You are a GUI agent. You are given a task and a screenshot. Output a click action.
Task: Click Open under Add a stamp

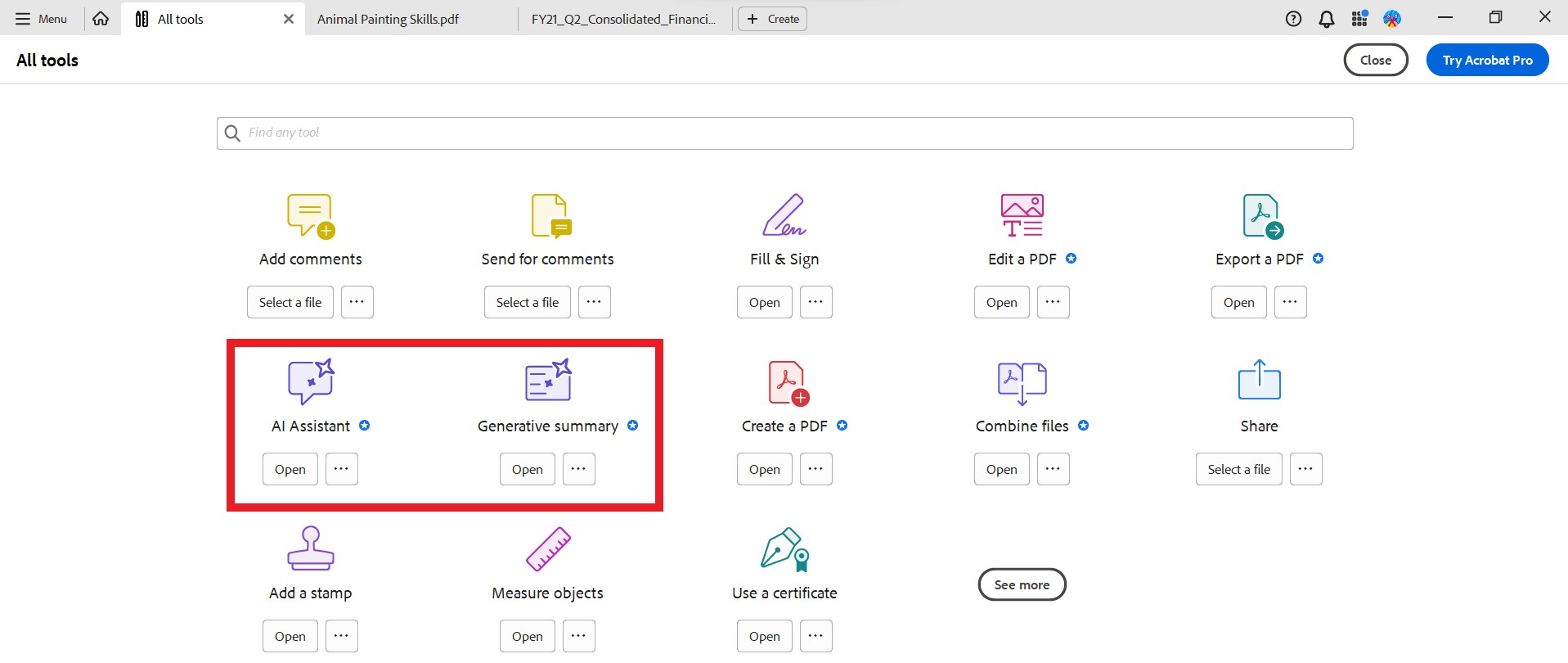point(290,636)
